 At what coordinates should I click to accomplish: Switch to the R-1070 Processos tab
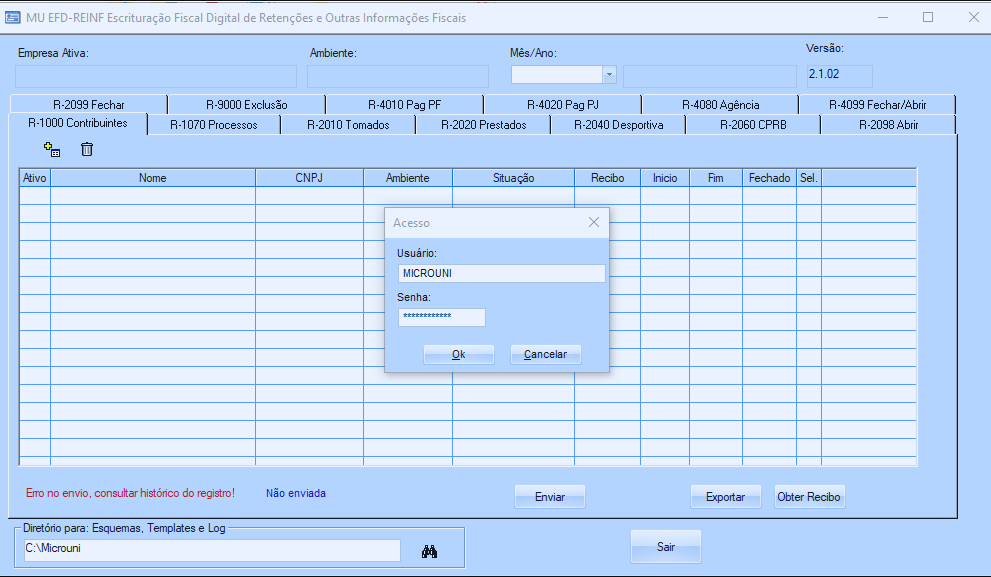213,125
